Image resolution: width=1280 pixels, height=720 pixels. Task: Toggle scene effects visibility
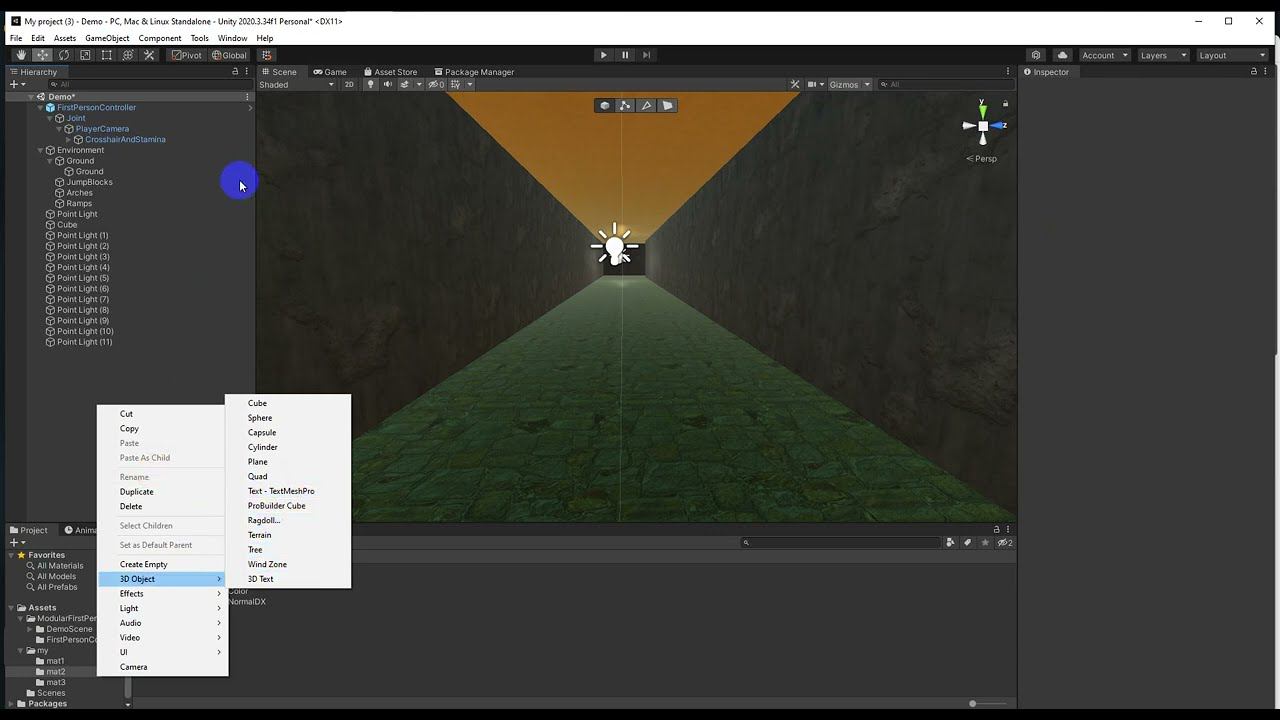click(405, 84)
